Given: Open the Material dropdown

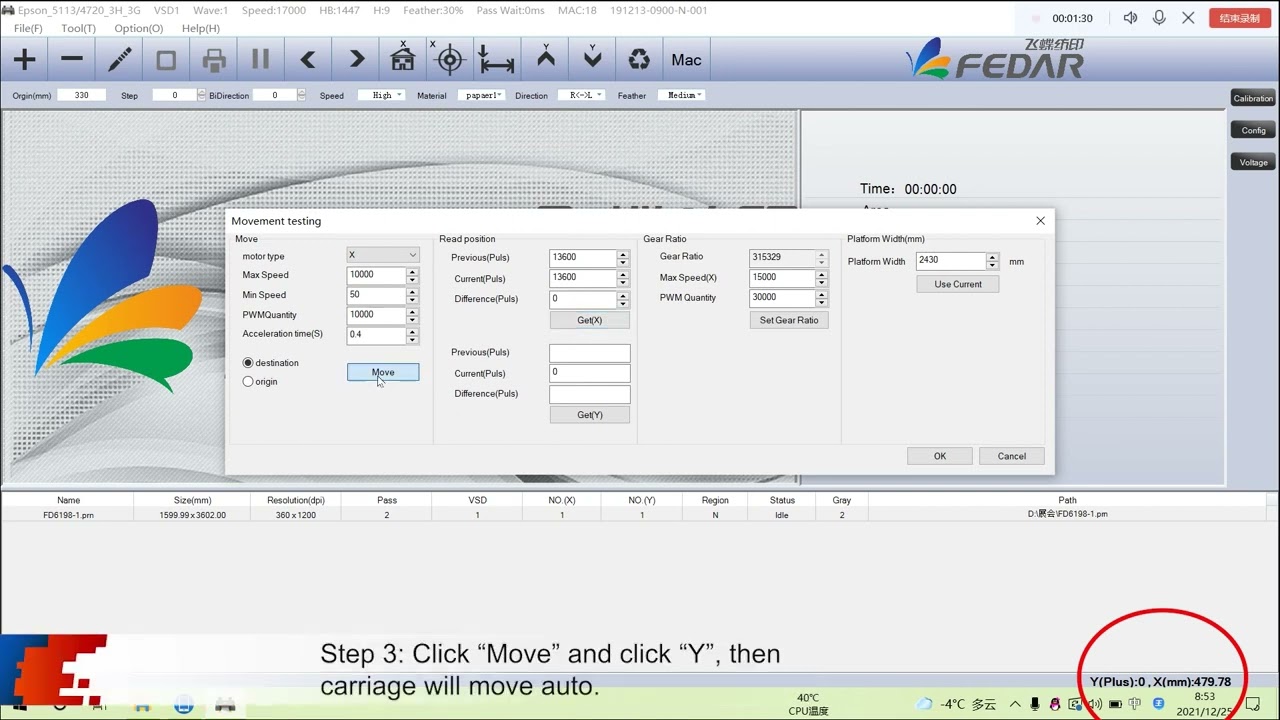Looking at the screenshot, I should pyautogui.click(x=481, y=95).
